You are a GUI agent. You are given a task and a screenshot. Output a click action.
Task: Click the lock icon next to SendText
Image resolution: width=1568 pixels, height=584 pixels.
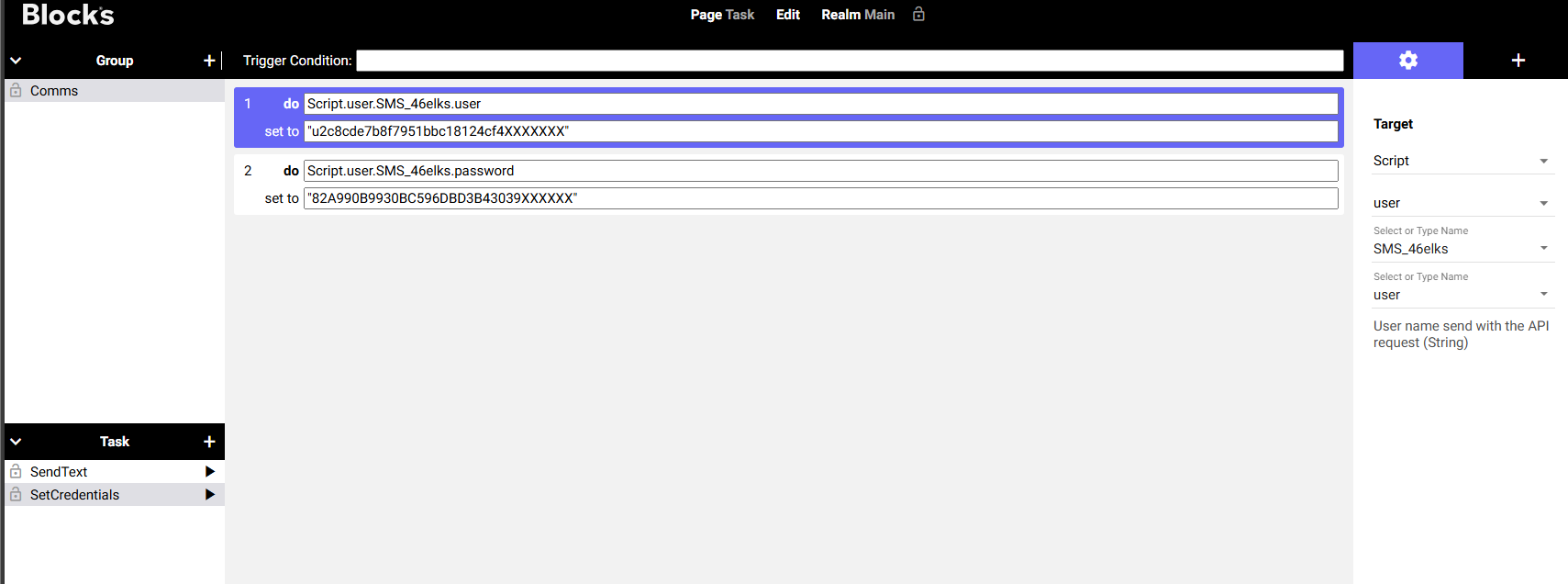coord(16,472)
